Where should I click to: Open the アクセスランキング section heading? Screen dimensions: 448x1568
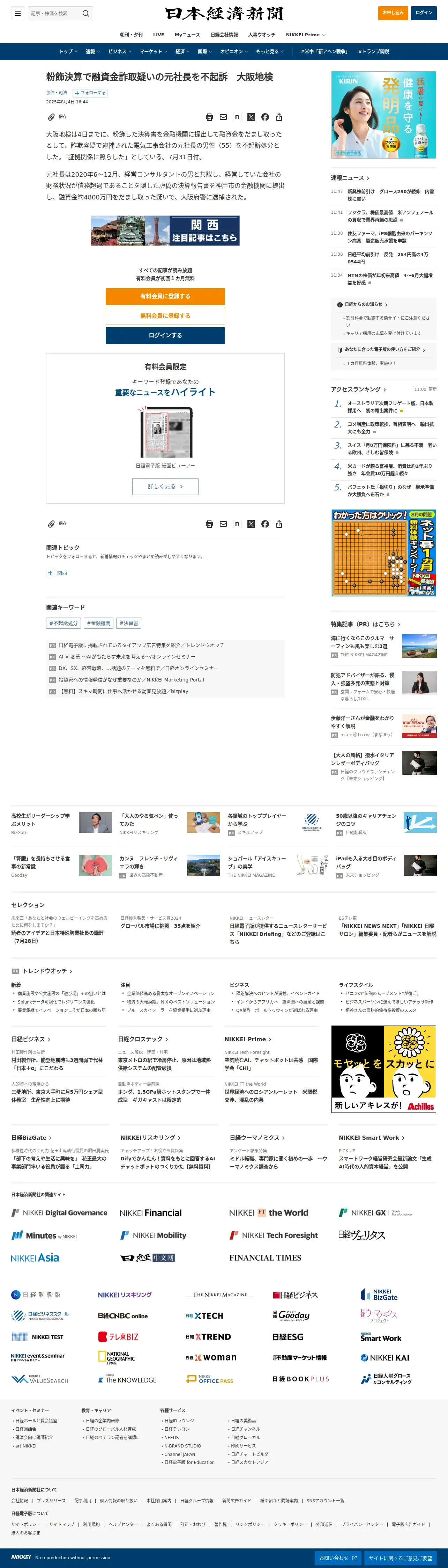359,389
